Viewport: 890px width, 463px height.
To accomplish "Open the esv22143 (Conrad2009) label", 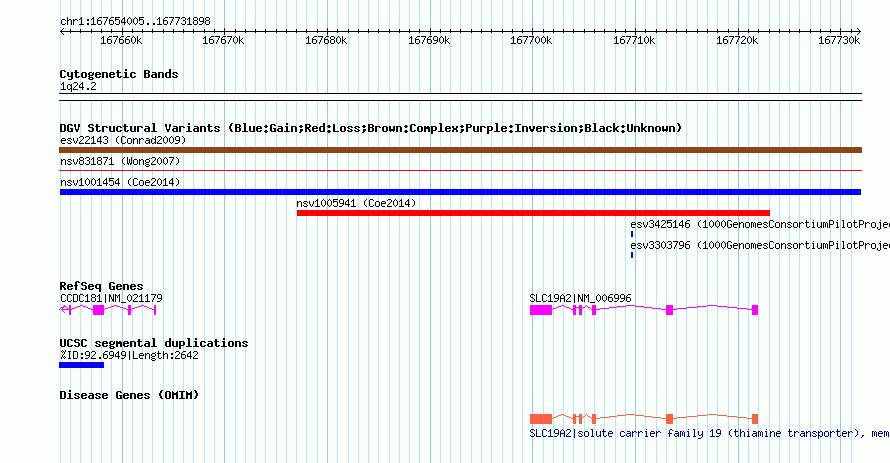I will tap(123, 140).
